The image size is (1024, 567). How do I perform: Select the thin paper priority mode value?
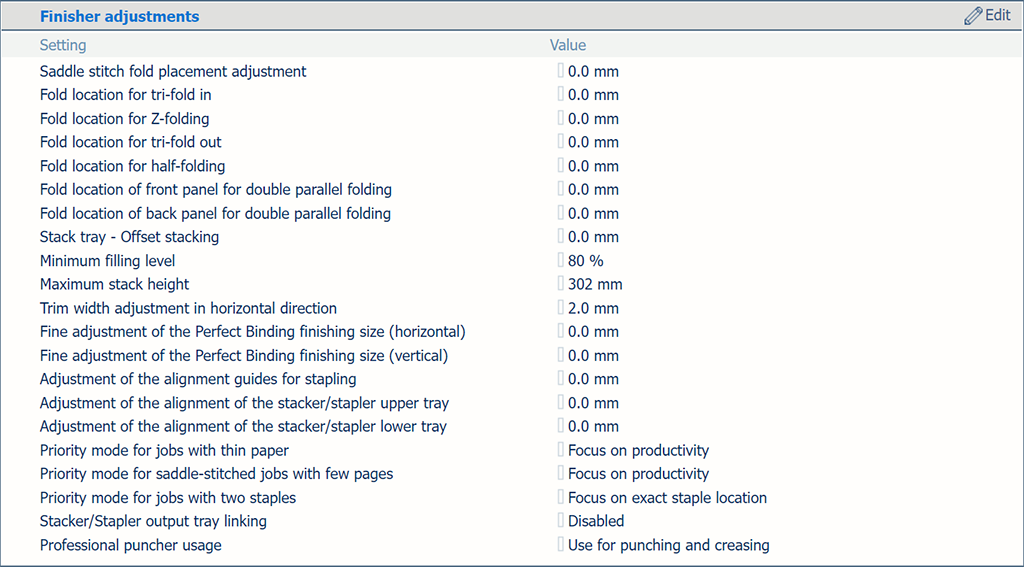tap(638, 450)
